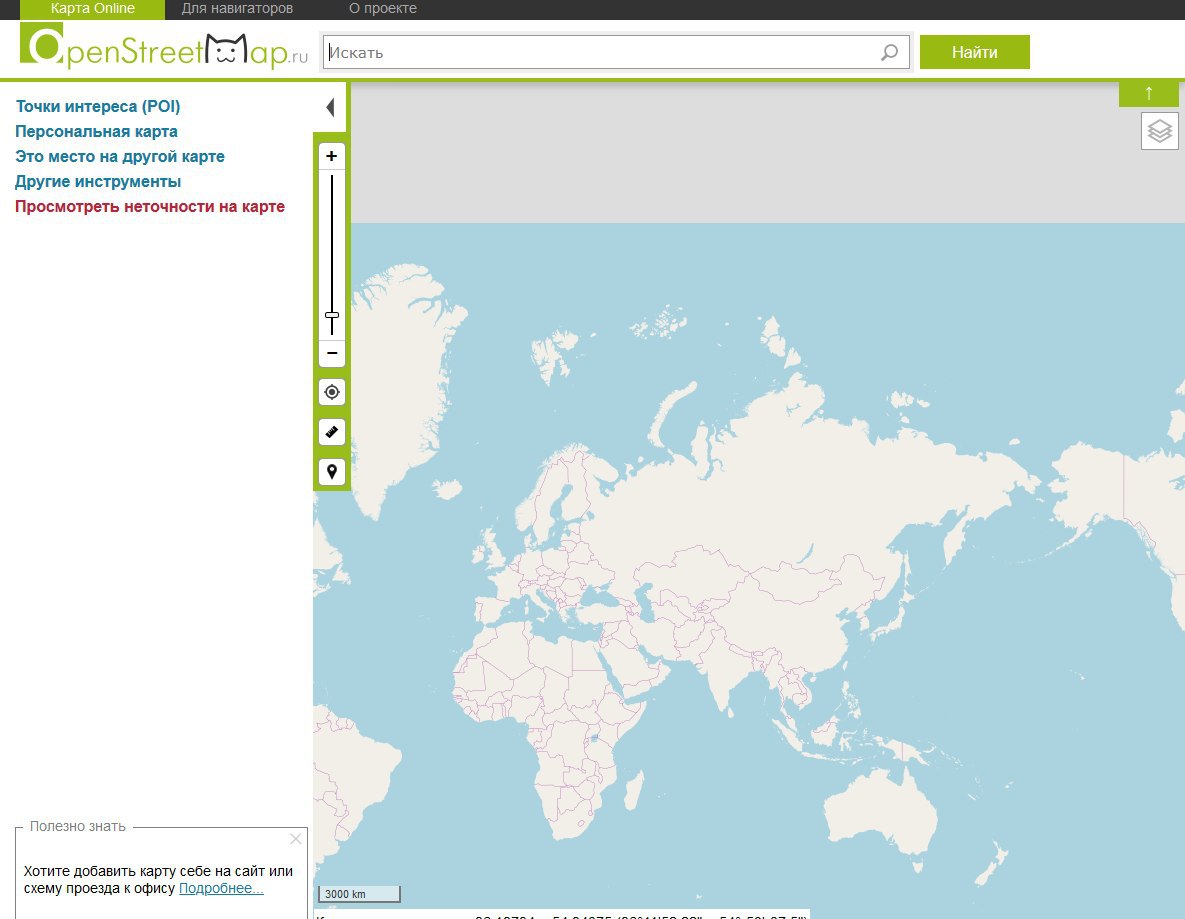Screen dimensions: 1185x919
Task: Click the zoom out minus button
Action: [332, 353]
